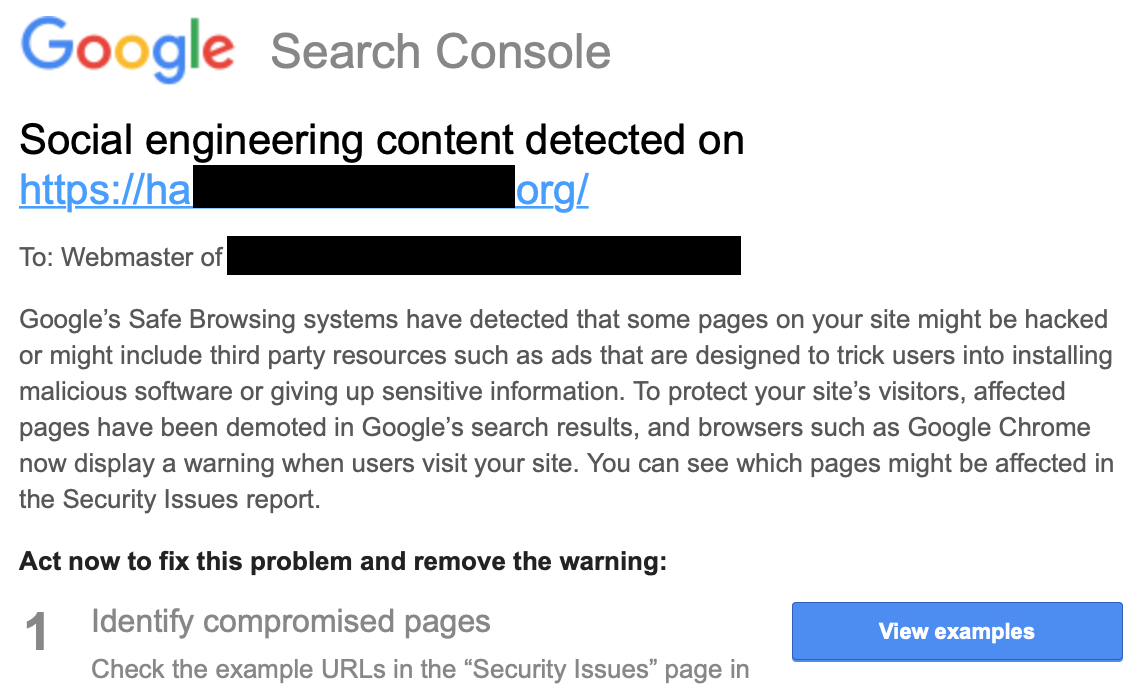Click the blacked-out portion of the URL

[354, 186]
